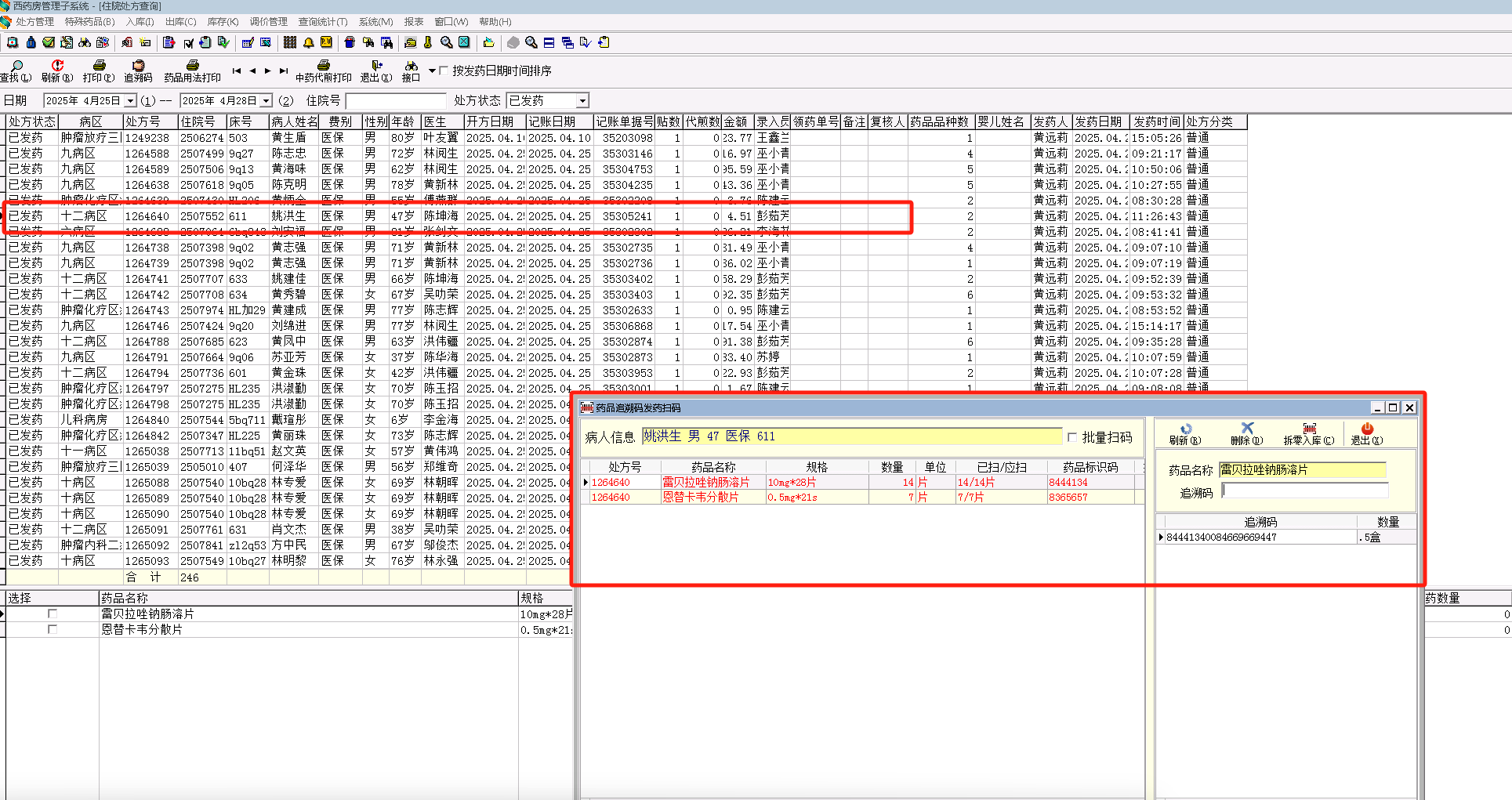The width and height of the screenshot is (1512, 800).
Task: Click the 打印 print icon
Action: (x=99, y=67)
